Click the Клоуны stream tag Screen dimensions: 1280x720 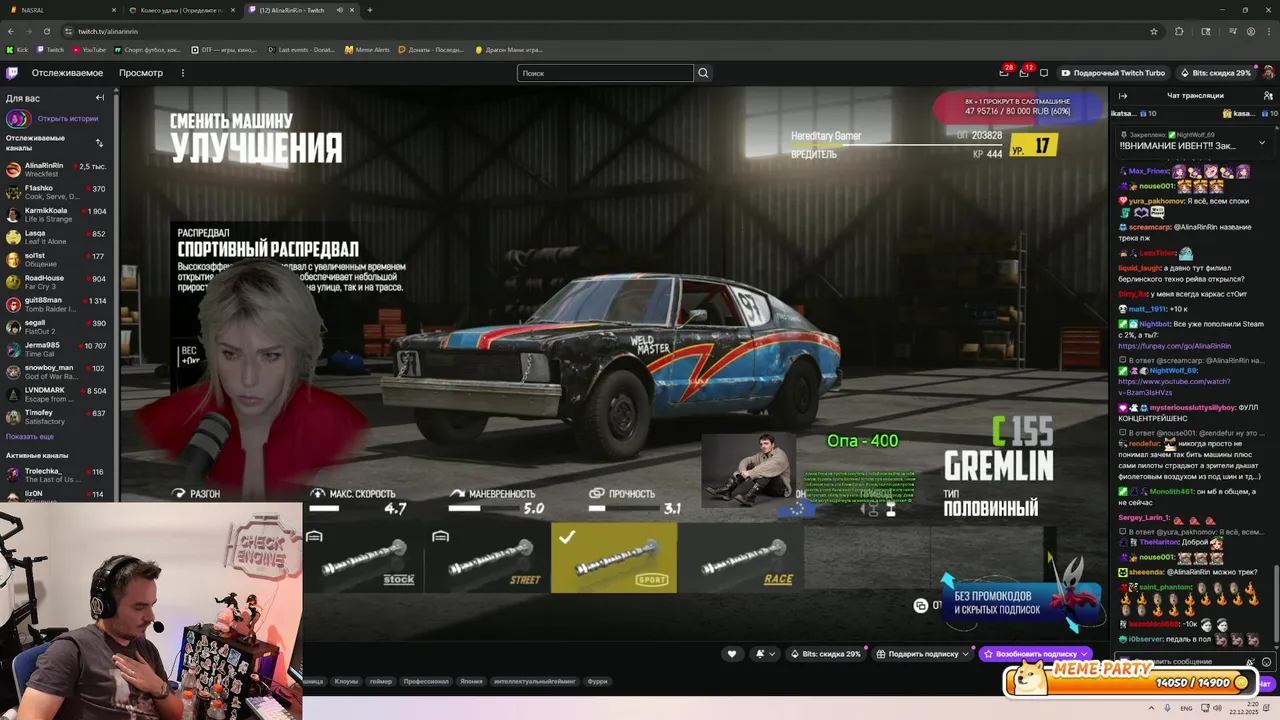click(346, 681)
